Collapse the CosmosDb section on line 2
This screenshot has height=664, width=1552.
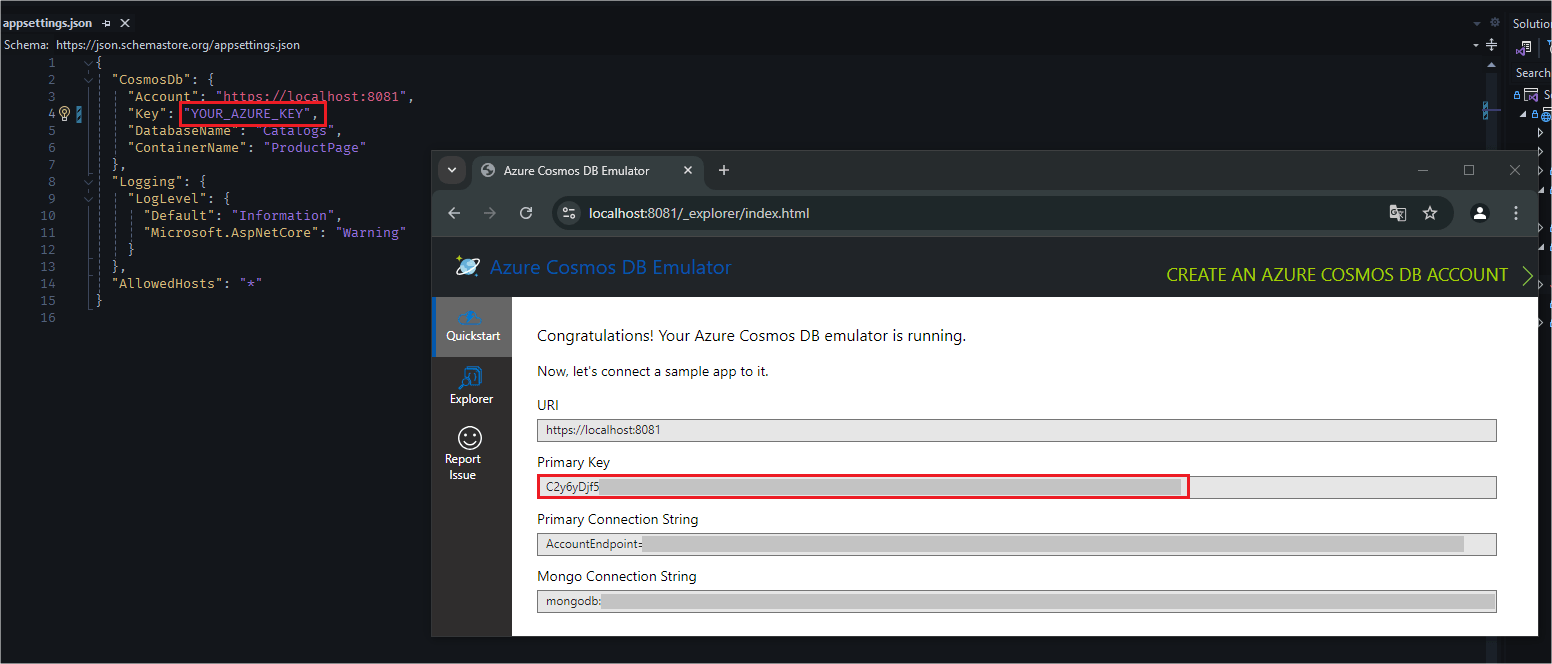(x=89, y=79)
